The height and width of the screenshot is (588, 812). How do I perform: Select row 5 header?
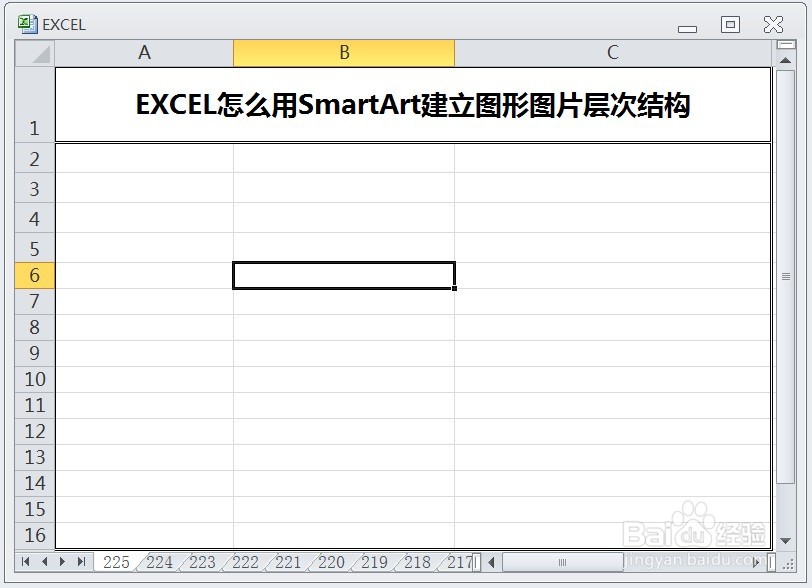[35, 248]
